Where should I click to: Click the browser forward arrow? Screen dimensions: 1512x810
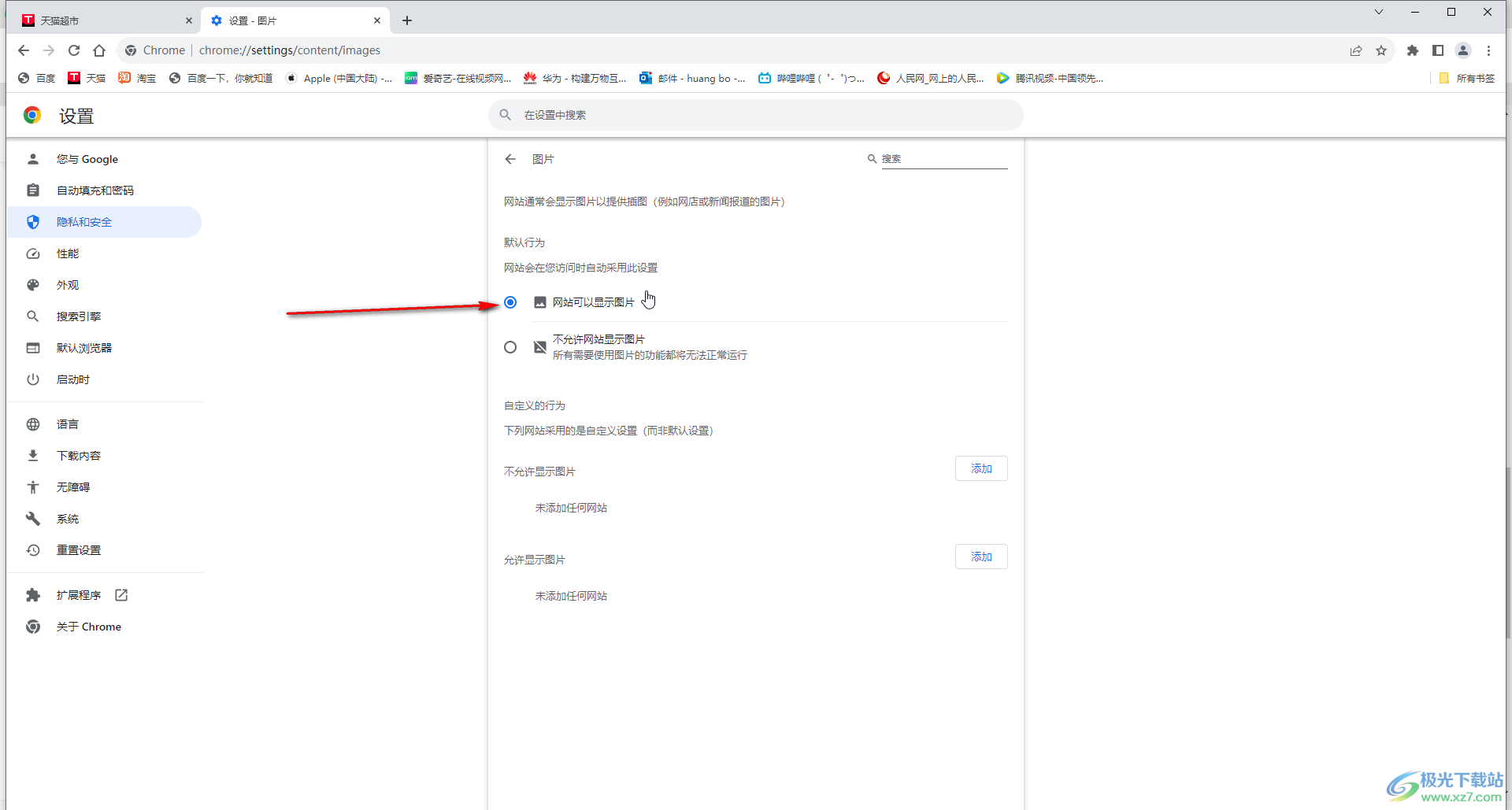49,50
